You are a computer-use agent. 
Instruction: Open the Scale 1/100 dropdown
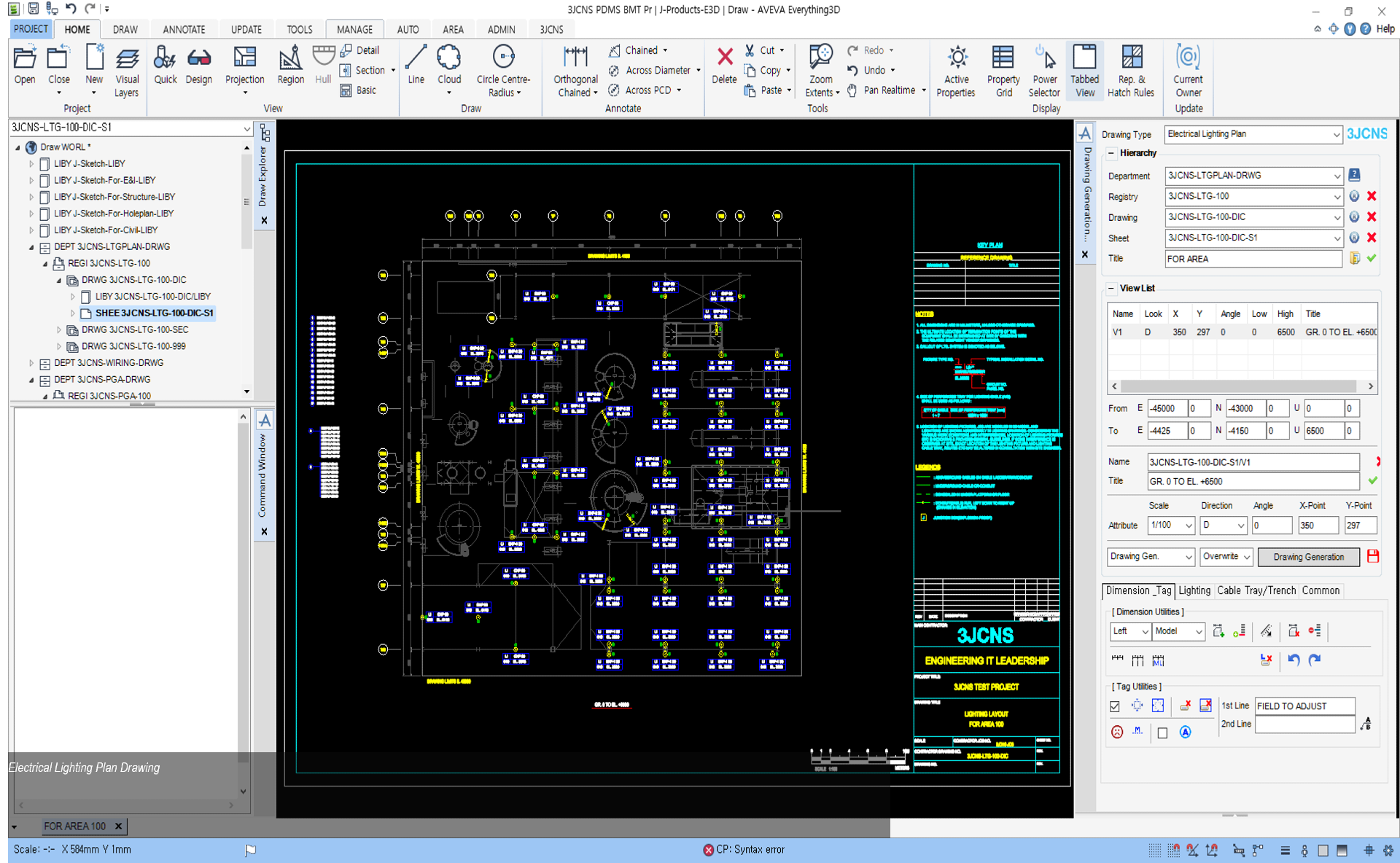(x=1189, y=526)
